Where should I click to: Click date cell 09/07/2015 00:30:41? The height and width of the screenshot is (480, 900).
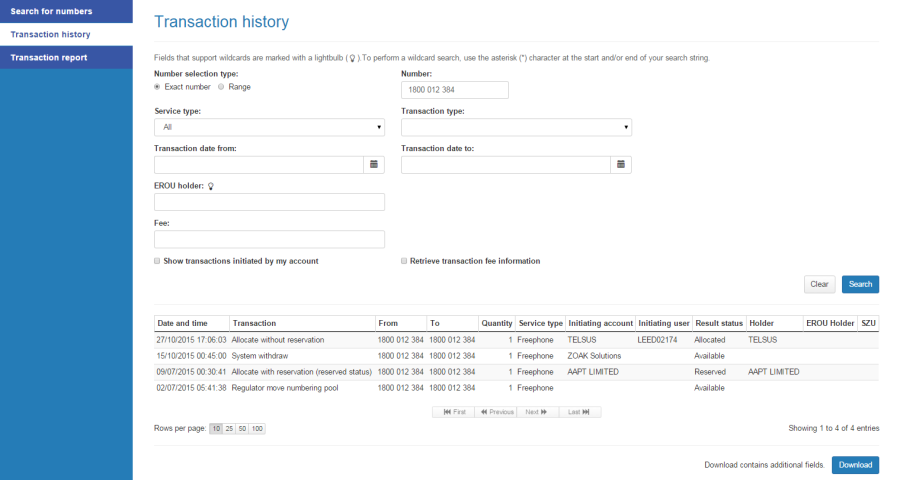[192, 372]
